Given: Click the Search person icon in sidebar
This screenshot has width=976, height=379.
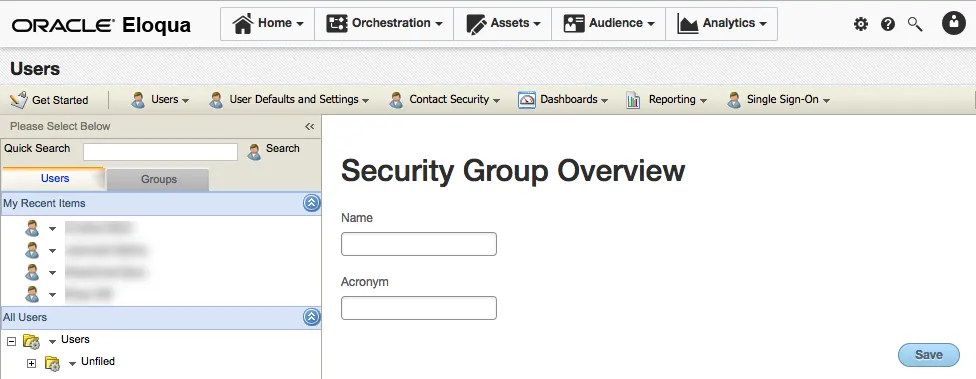Looking at the screenshot, I should (254, 152).
